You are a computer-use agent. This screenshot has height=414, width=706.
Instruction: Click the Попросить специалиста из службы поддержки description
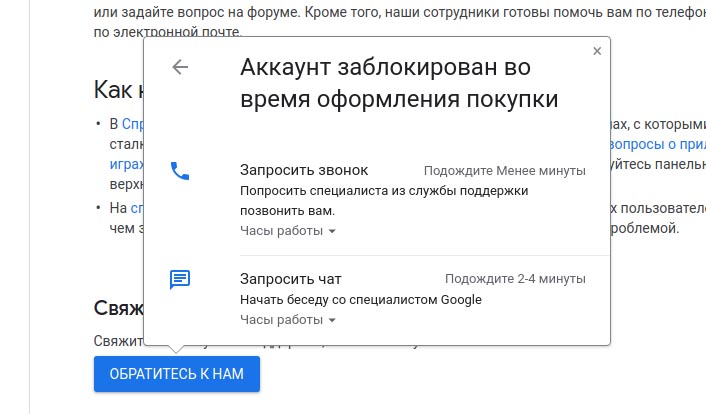[x=384, y=190]
